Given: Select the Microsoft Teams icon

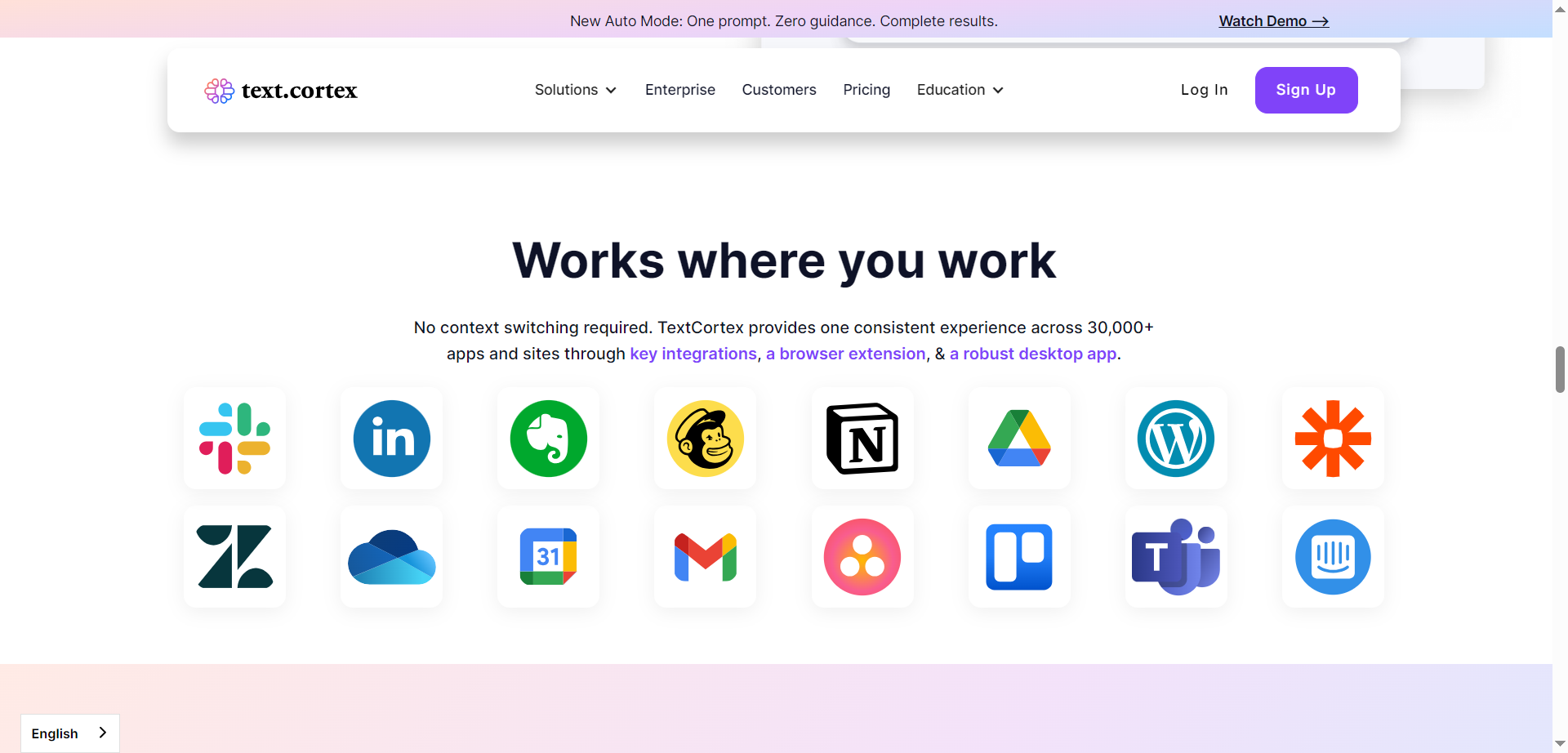Looking at the screenshot, I should pos(1176,557).
